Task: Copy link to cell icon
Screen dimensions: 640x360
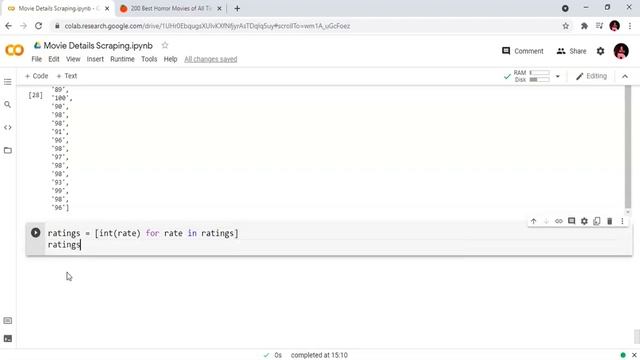Action: [559, 221]
